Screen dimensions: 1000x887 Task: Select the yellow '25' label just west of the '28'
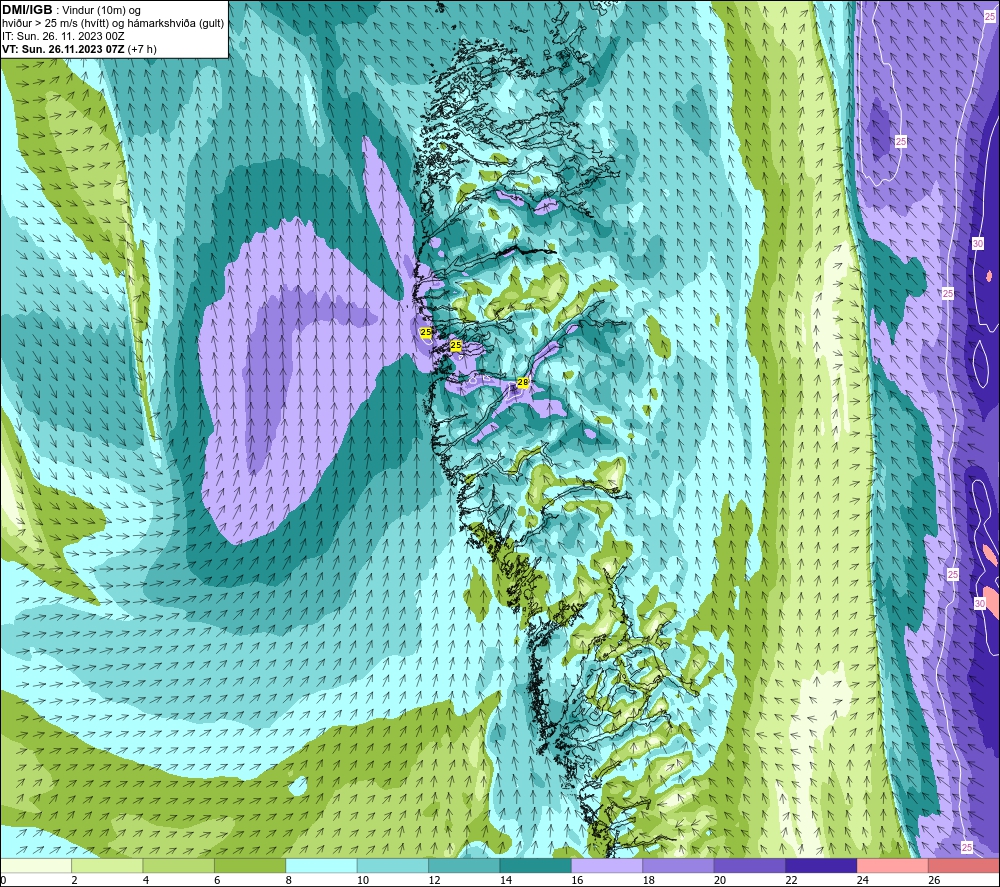pos(456,345)
